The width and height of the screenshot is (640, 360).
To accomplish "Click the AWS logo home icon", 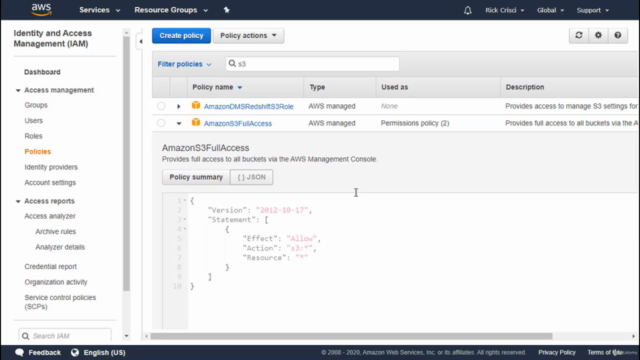I will click(41, 9).
